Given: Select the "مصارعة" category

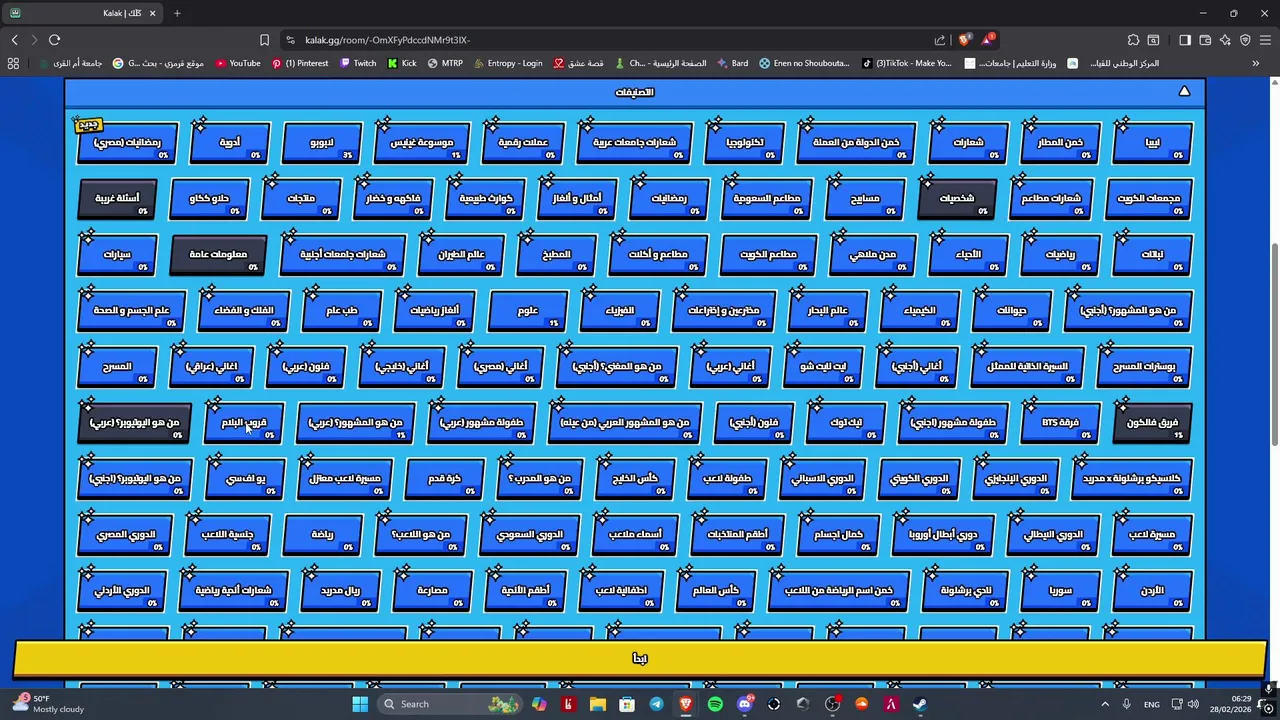Looking at the screenshot, I should click(431, 590).
